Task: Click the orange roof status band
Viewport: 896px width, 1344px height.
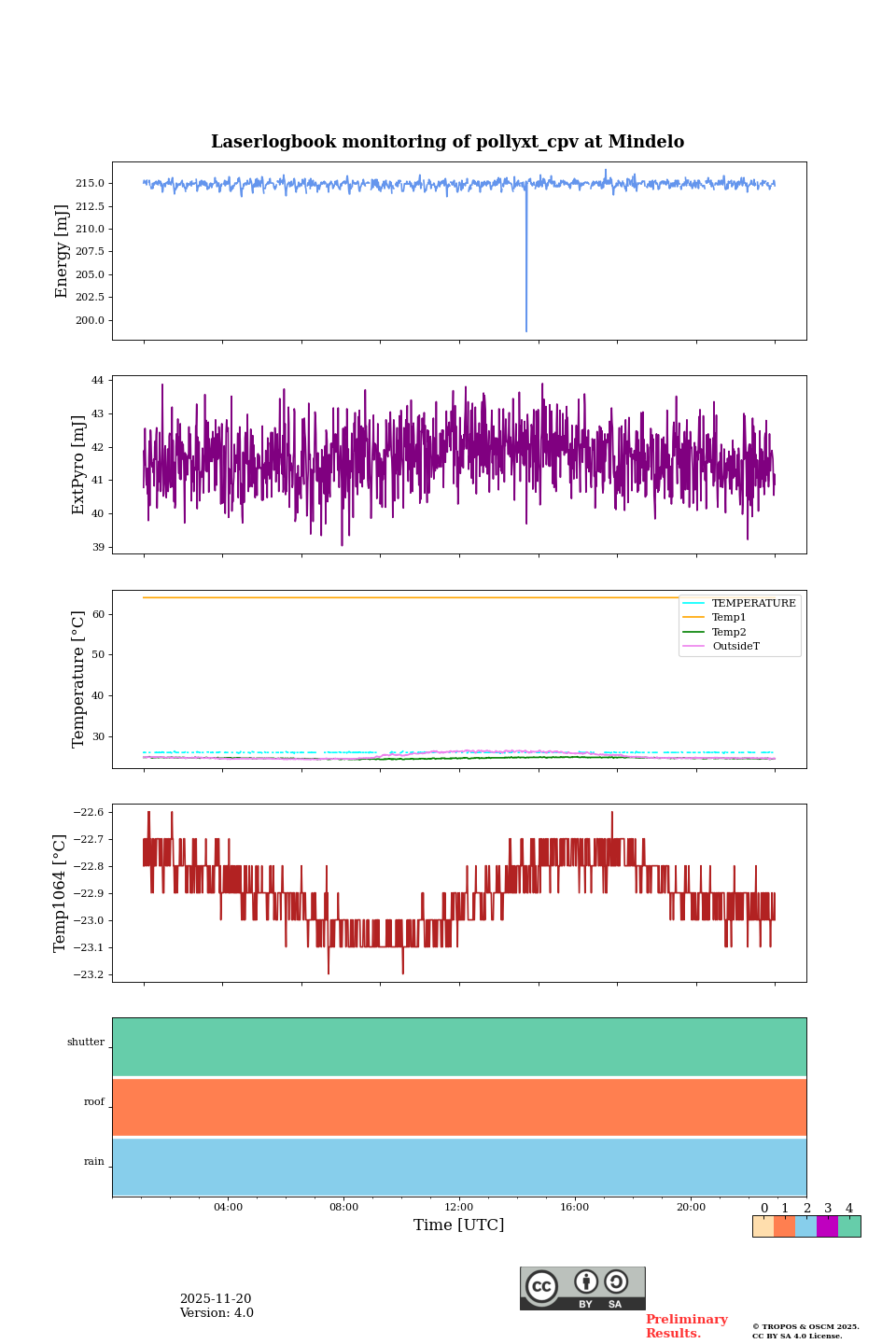Action: 459,1107
